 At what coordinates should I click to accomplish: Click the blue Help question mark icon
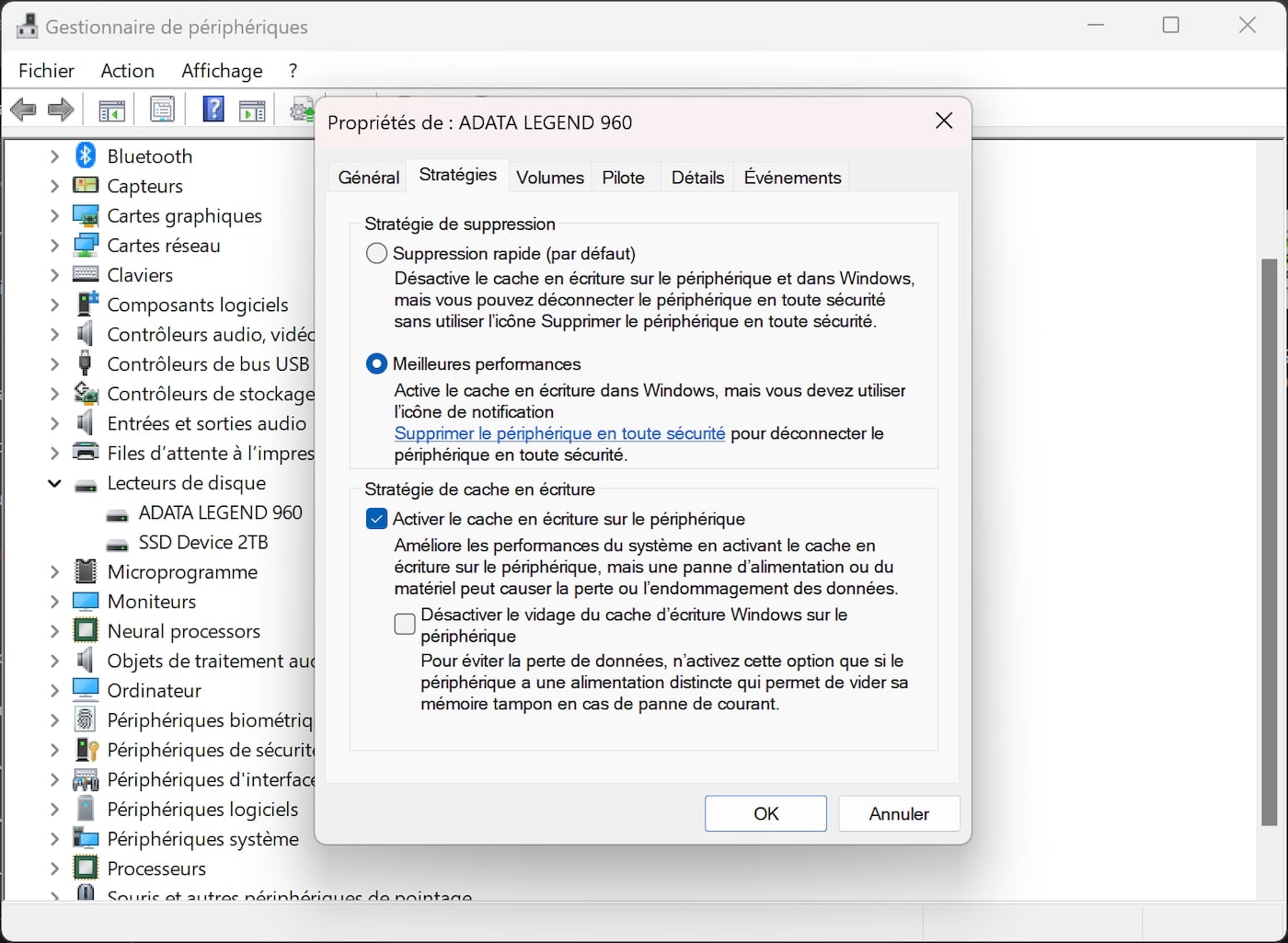[x=213, y=109]
